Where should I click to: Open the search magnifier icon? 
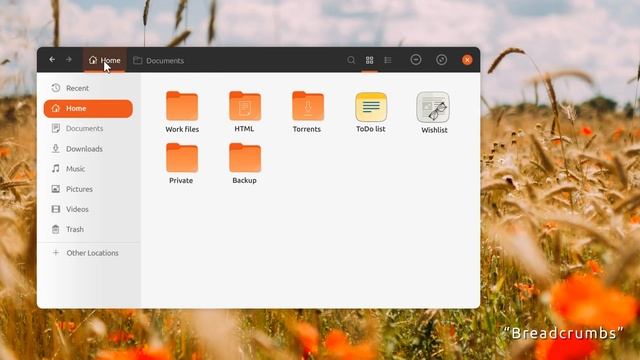(351, 60)
